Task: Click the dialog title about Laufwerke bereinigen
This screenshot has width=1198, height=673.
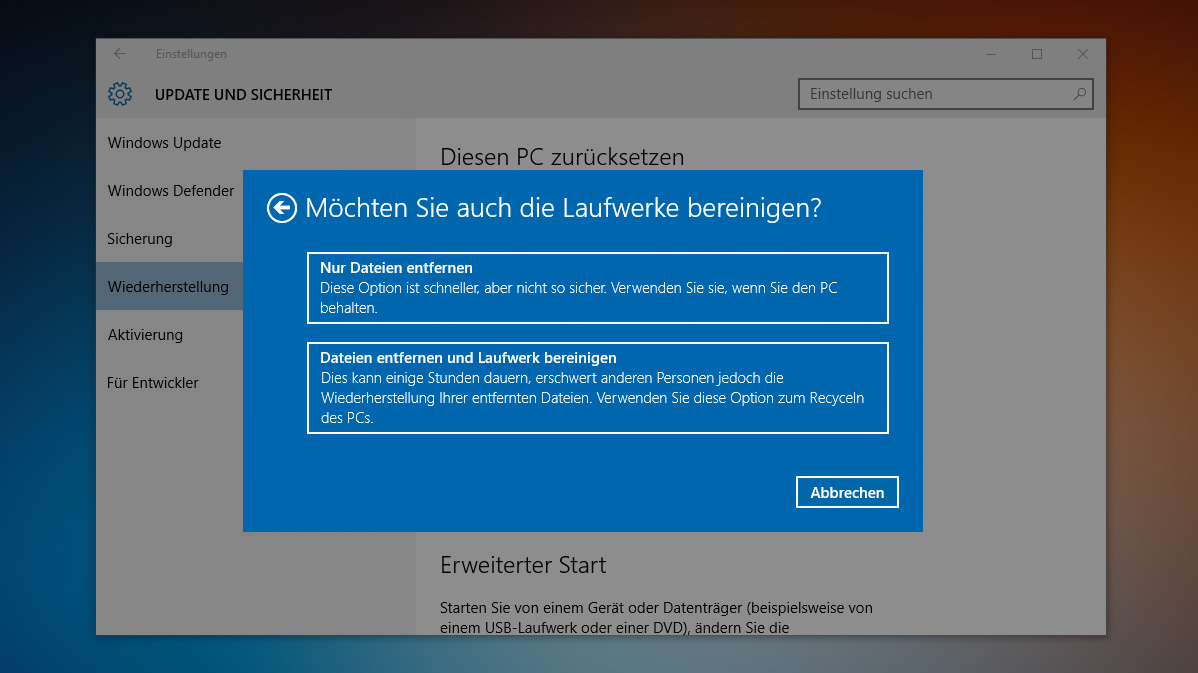Action: coord(563,208)
